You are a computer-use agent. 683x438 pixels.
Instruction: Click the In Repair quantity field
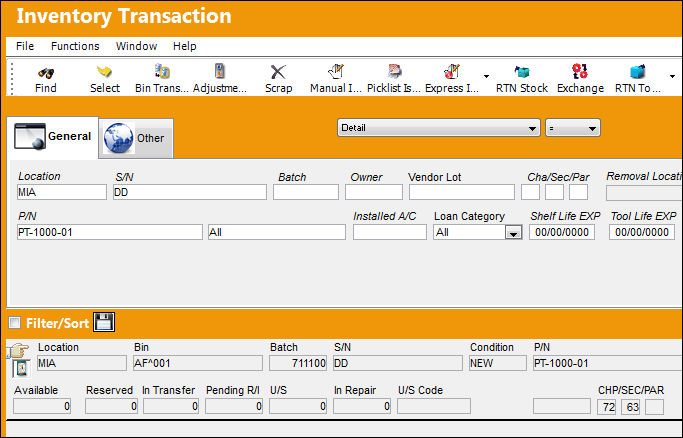pyautogui.click(x=362, y=406)
